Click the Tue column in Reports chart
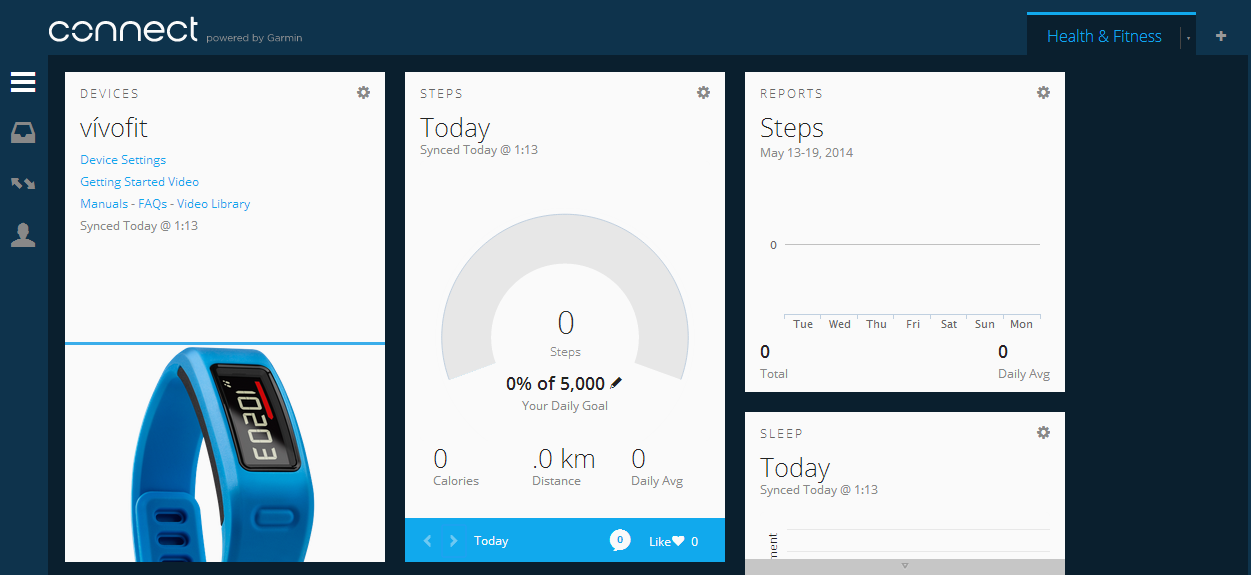The image size is (1251, 575). pyautogui.click(x=803, y=324)
